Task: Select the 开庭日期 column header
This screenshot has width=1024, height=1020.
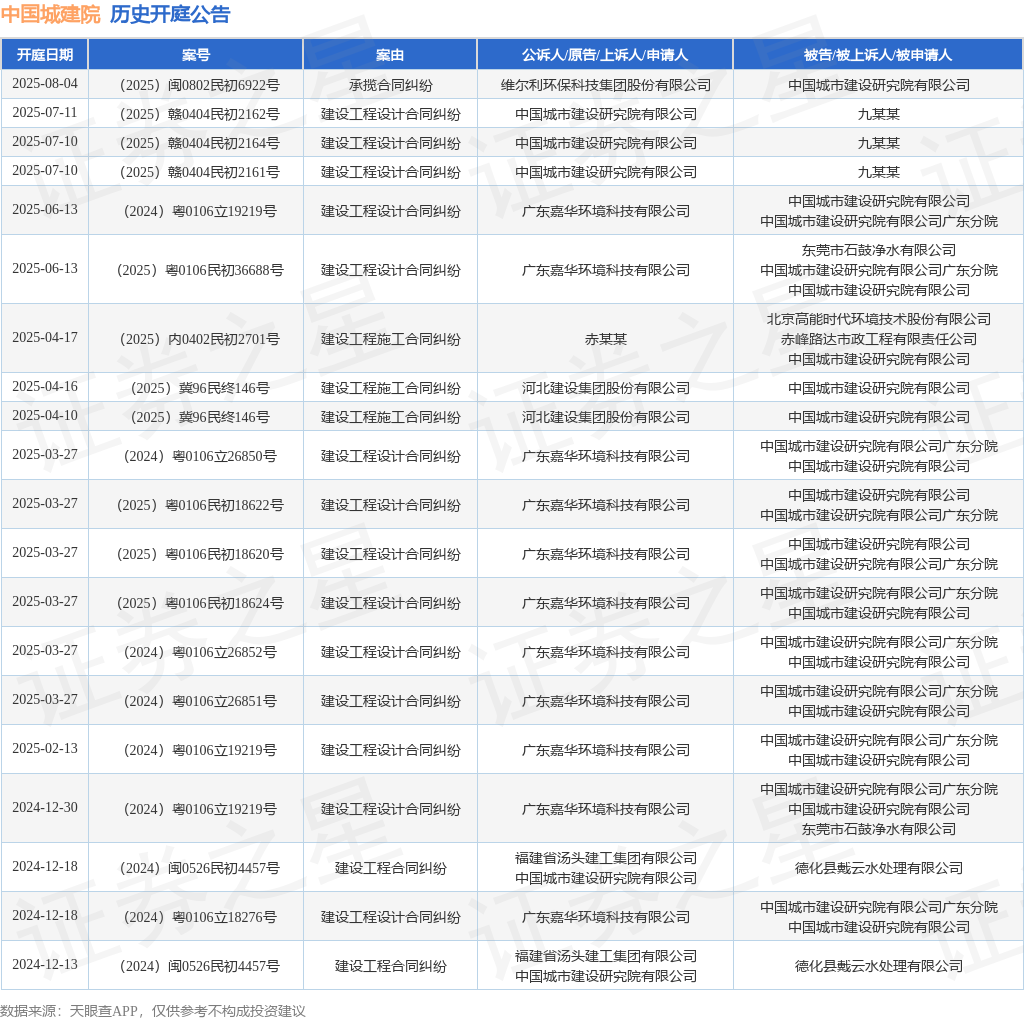Action: point(44,55)
